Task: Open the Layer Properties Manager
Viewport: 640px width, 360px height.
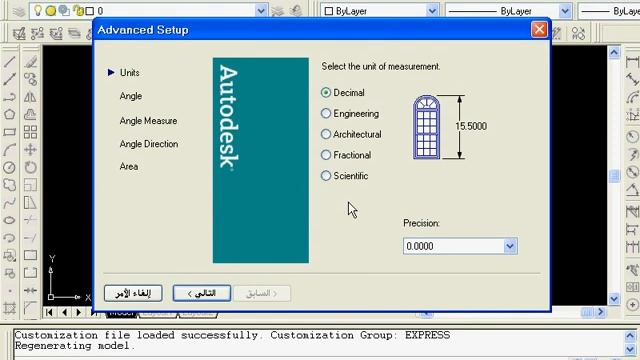Action: (18, 11)
